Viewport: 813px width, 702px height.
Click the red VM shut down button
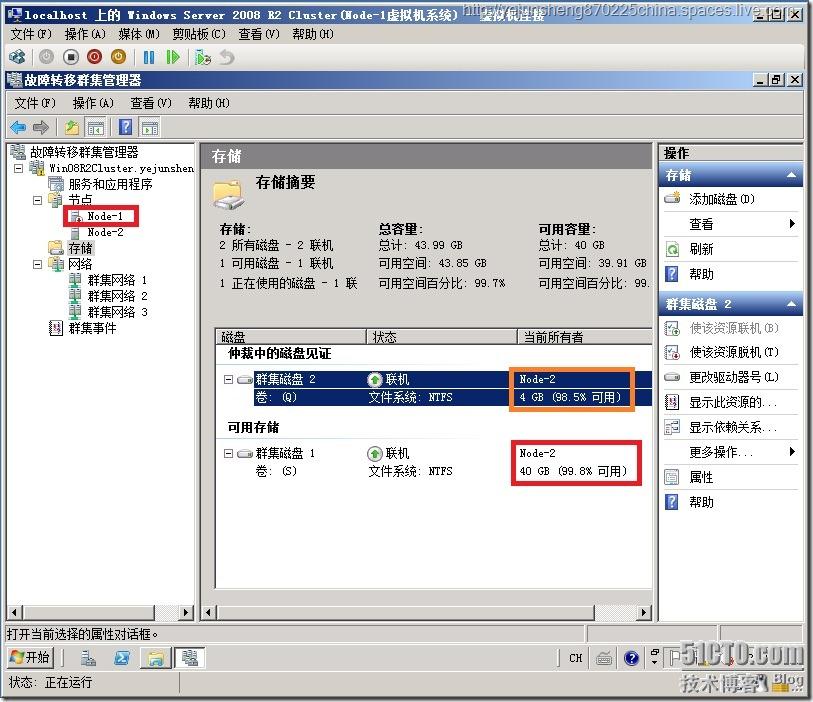[x=94, y=57]
